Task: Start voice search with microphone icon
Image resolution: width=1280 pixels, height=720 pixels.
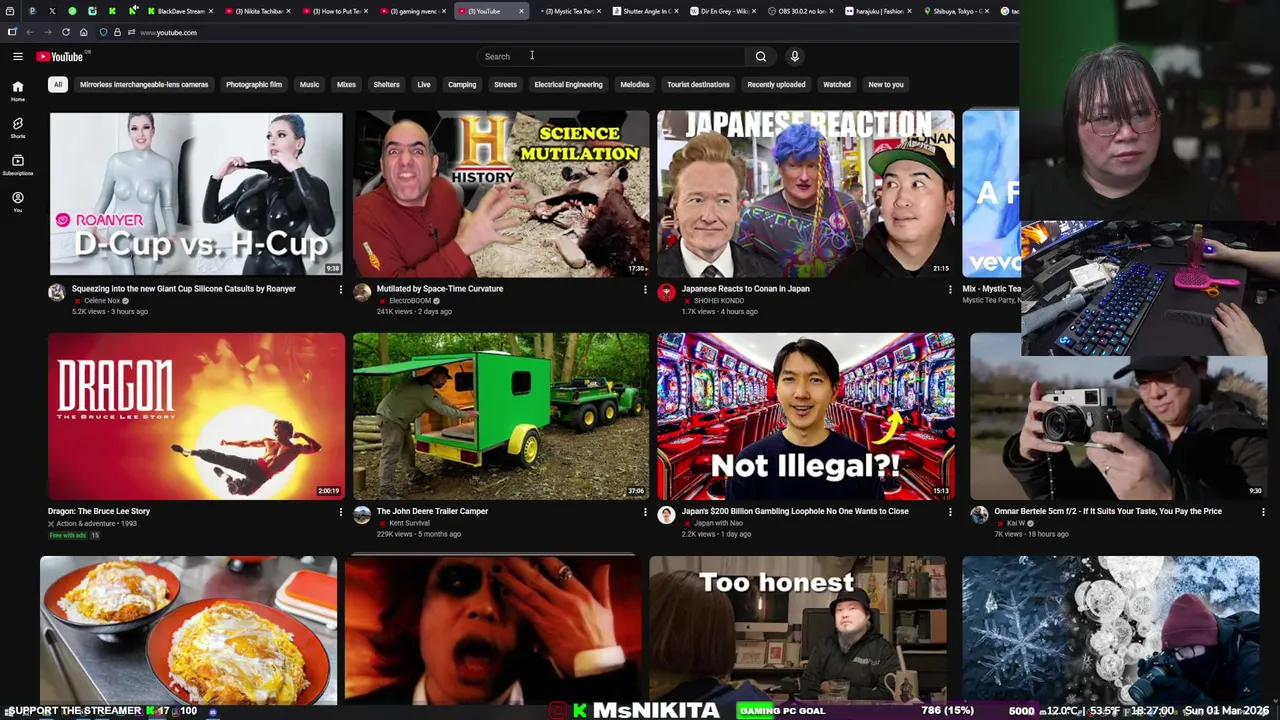Action: pos(794,57)
